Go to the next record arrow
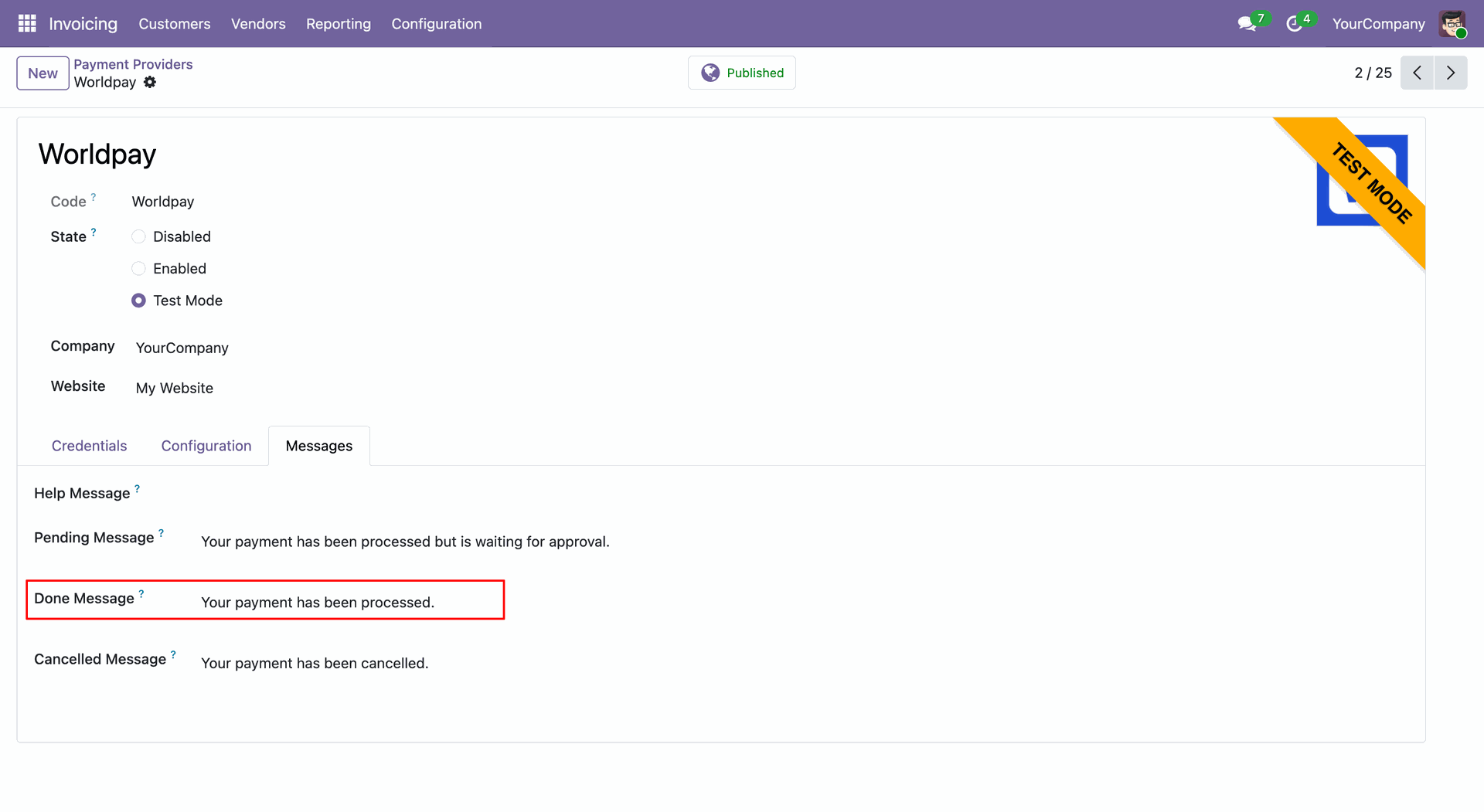 pyautogui.click(x=1451, y=73)
